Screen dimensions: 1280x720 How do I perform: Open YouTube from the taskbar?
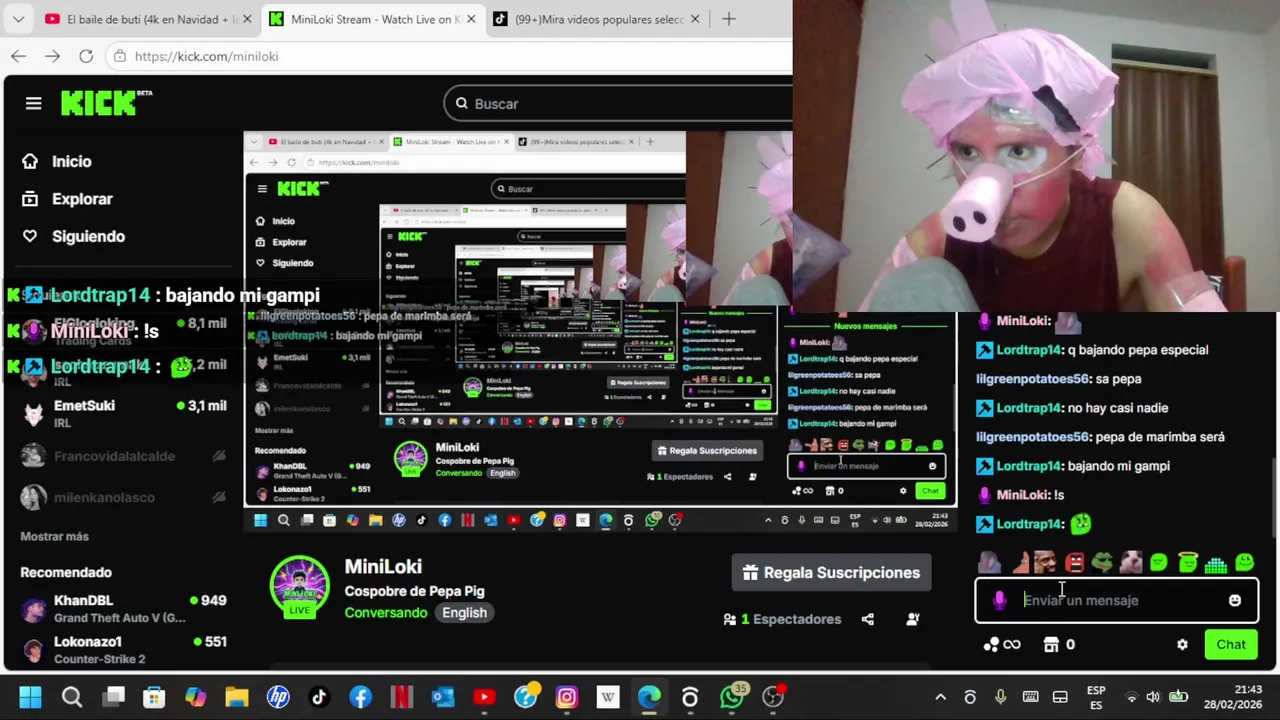(484, 697)
